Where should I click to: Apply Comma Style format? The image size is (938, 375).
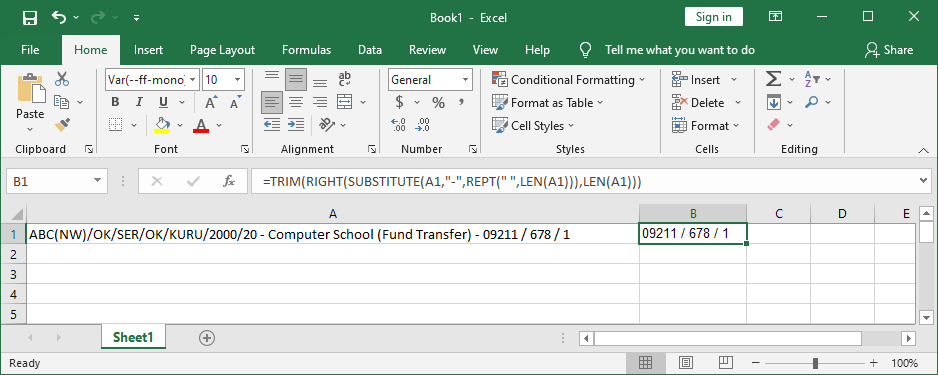[x=461, y=102]
